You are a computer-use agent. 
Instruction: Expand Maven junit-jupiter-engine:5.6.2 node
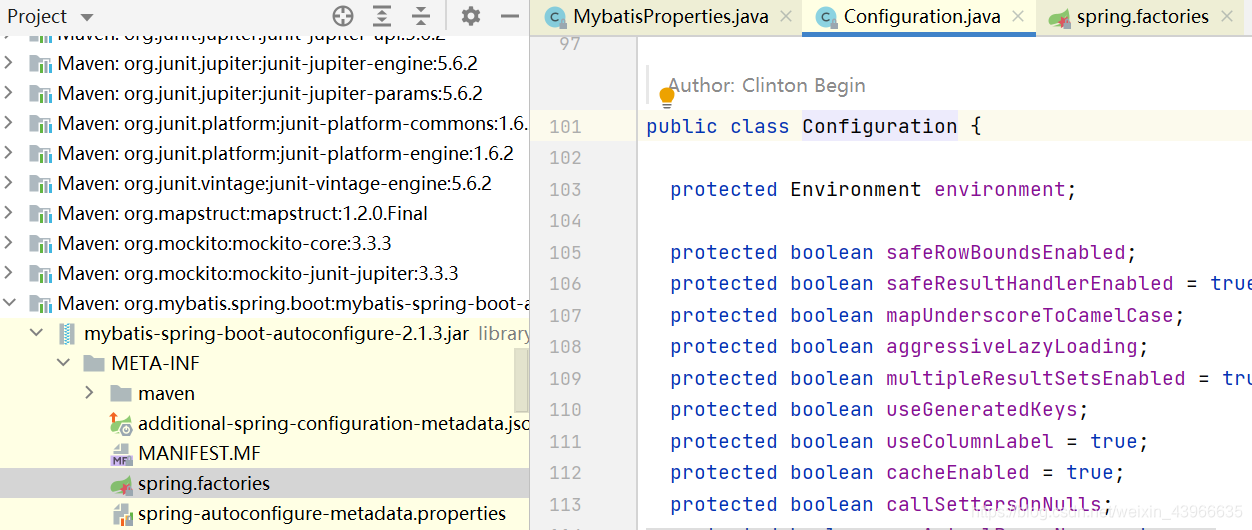tap(9, 63)
